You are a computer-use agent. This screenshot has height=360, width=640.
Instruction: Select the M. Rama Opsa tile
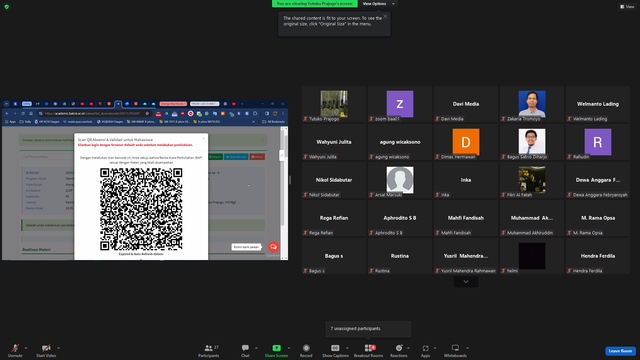[x=598, y=218]
